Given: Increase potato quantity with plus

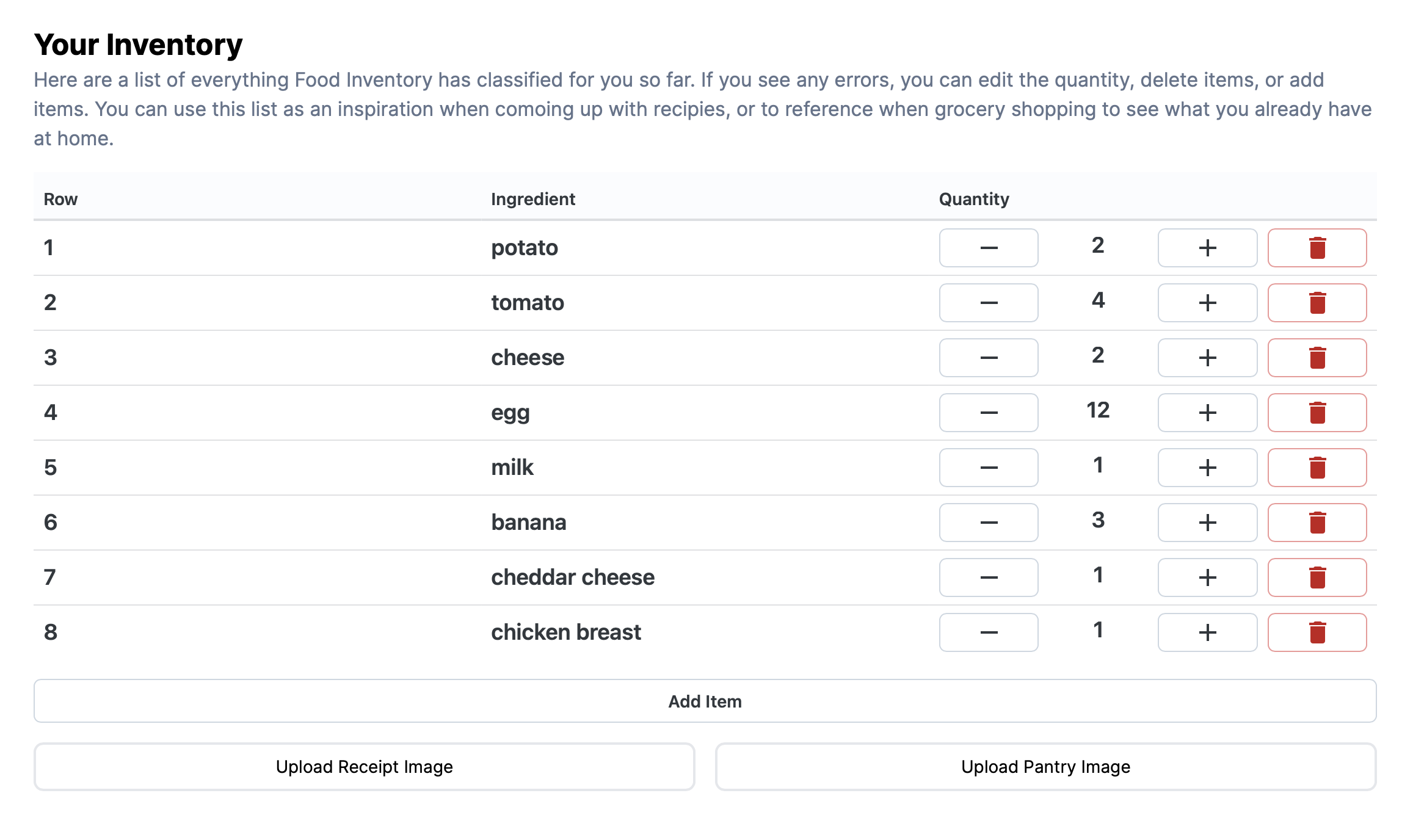Looking at the screenshot, I should pos(1207,248).
